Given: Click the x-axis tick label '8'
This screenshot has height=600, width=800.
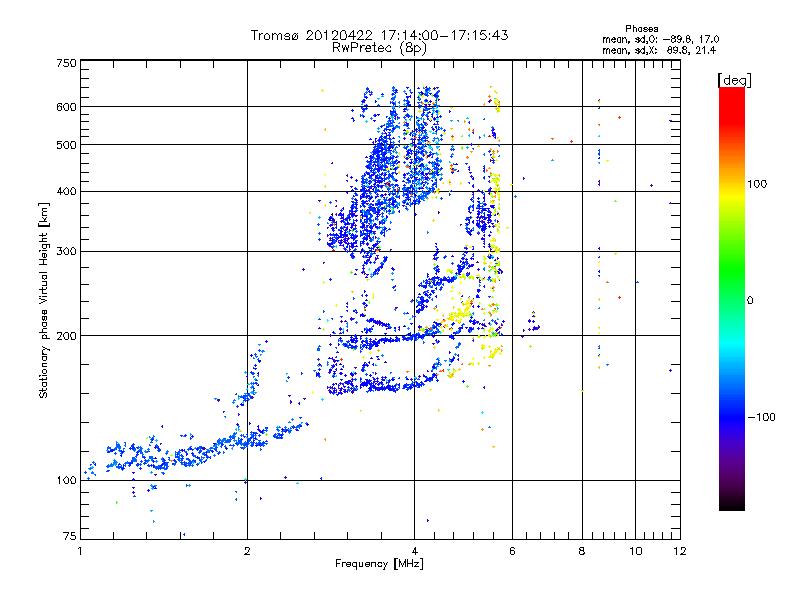Looking at the screenshot, I should pyautogui.click(x=582, y=551).
